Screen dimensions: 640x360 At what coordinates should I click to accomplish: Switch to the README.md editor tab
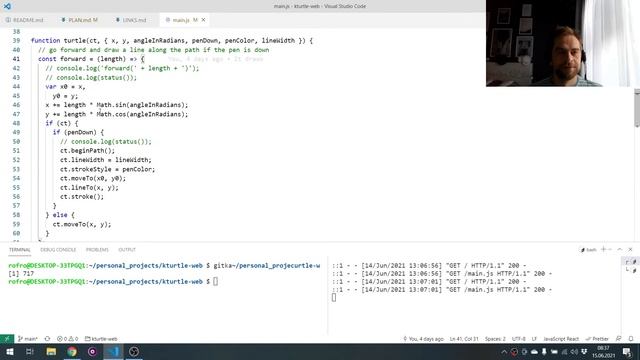pyautogui.click(x=24, y=20)
